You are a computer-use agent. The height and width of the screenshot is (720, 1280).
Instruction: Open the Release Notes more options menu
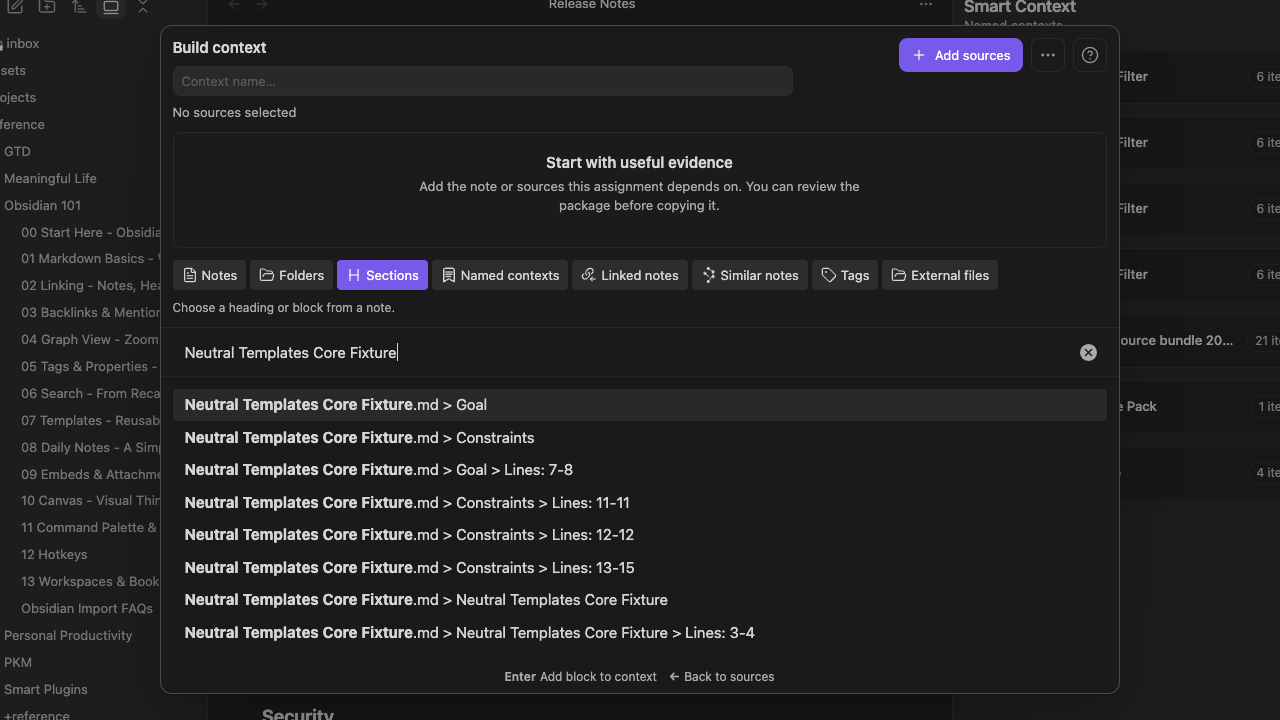926,5
